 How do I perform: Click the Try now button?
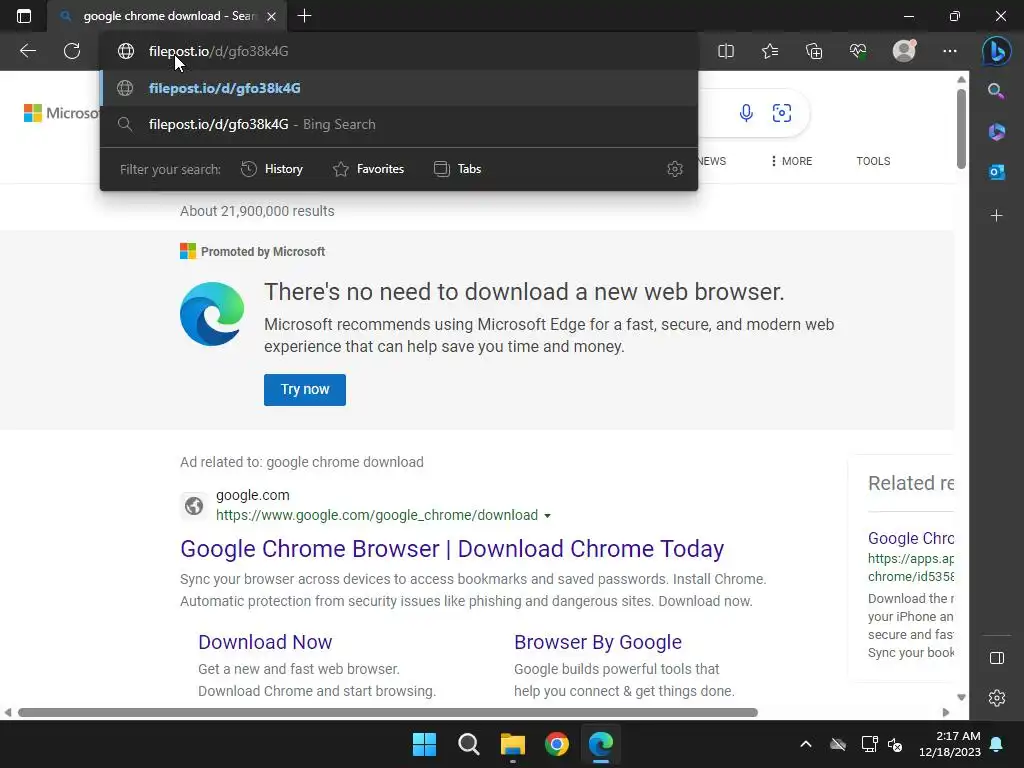click(x=305, y=390)
